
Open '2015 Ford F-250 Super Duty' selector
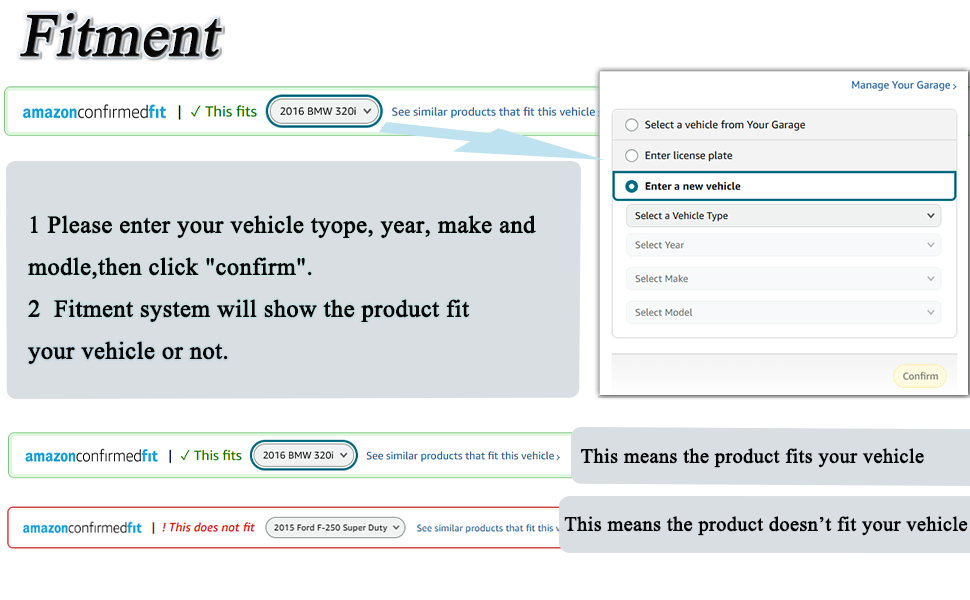[335, 528]
